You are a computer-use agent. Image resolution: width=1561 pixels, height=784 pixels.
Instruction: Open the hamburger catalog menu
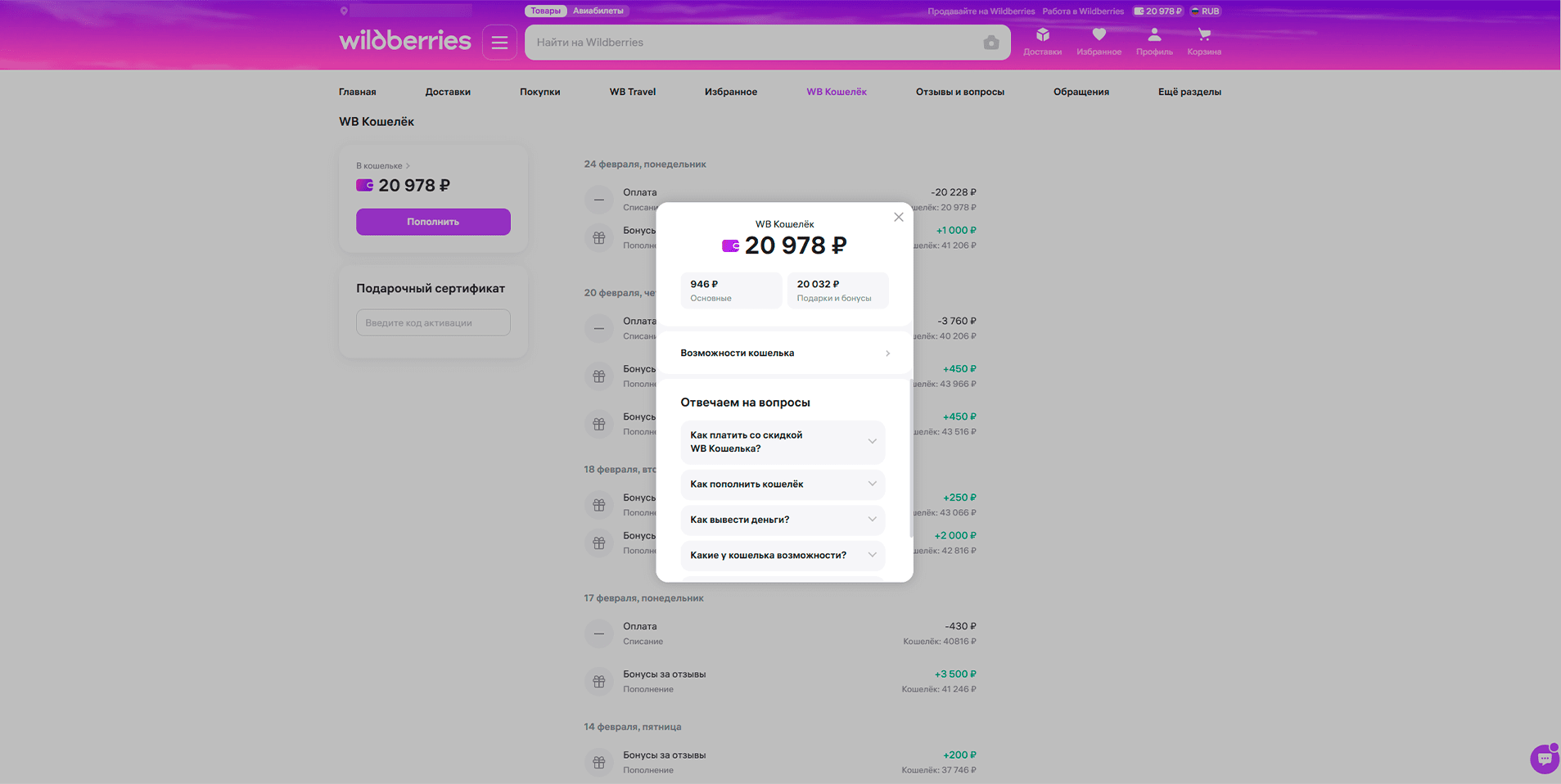pos(499,43)
